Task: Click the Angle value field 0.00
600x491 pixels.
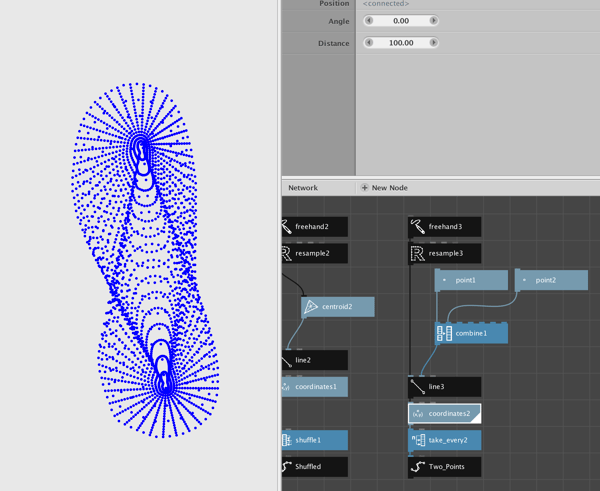Action: tap(401, 21)
